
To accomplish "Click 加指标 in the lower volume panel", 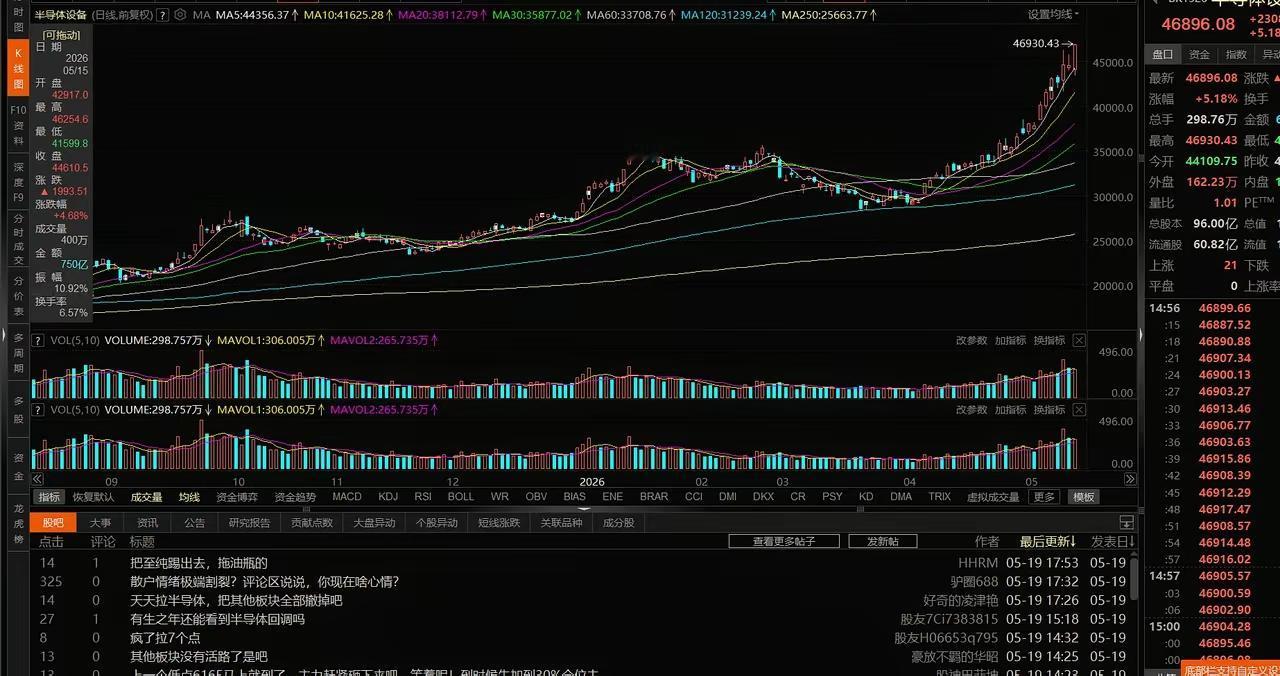I will (1010, 410).
